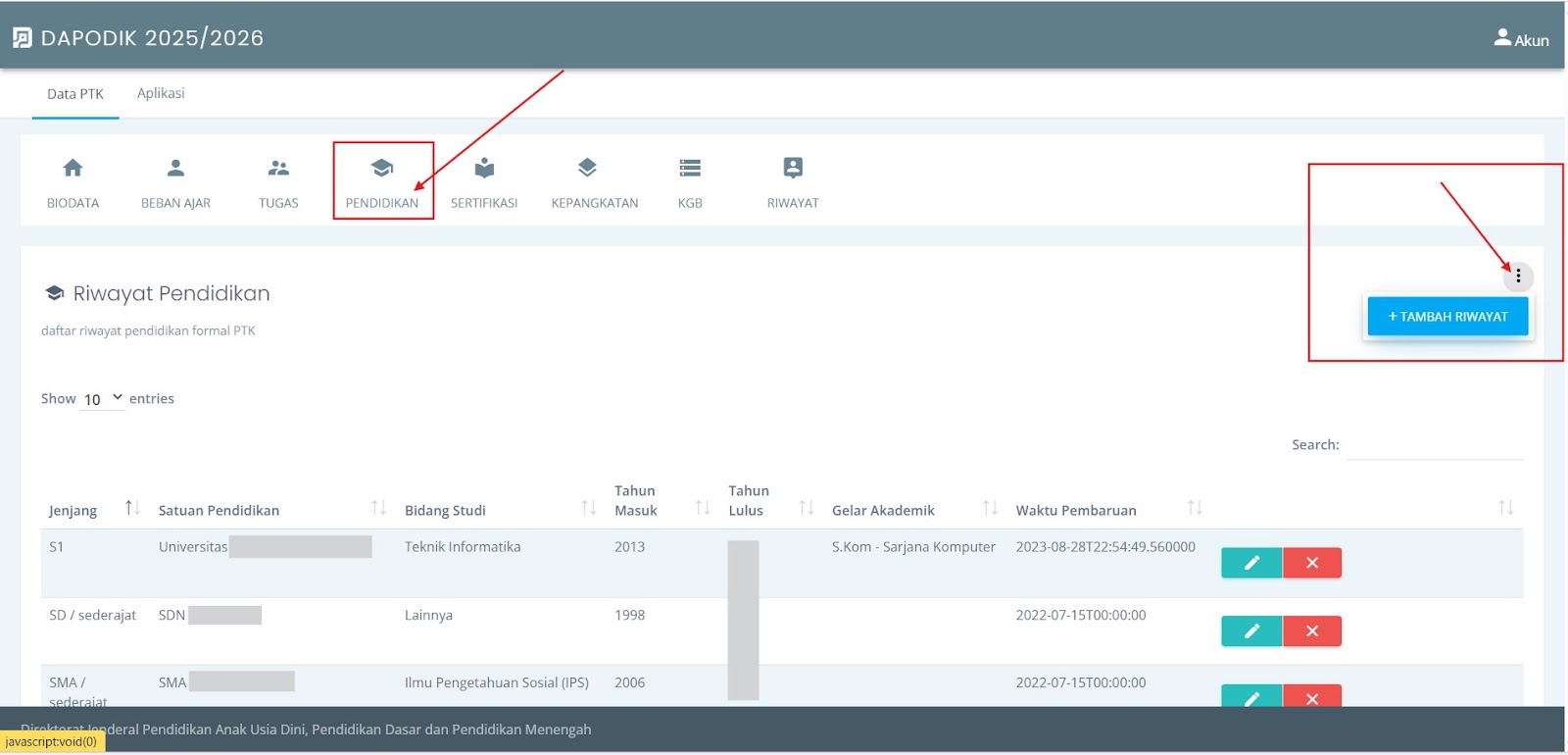1568x755 pixels.
Task: Open the BIODATA home icon
Action: 73,168
